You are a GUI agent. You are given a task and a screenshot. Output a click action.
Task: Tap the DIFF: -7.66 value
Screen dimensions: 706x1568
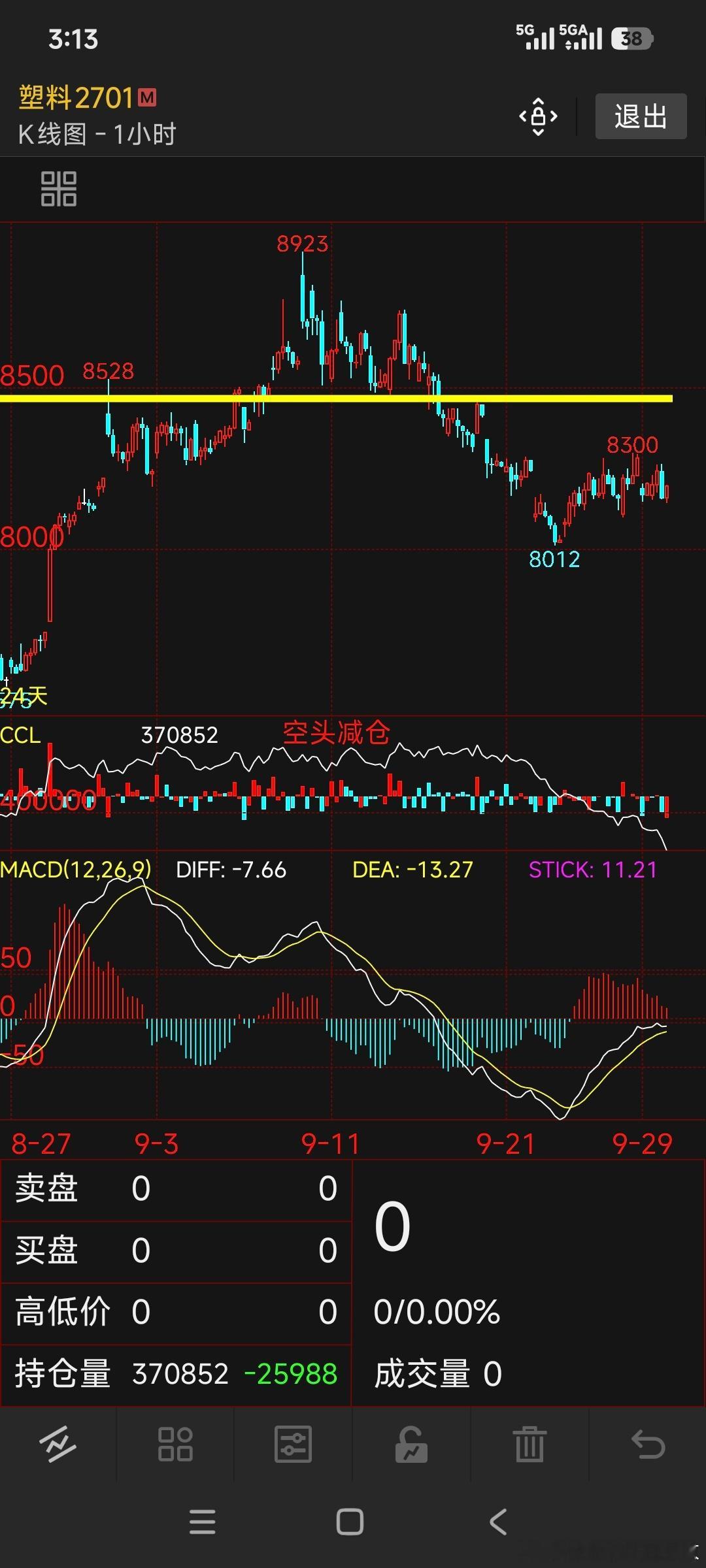tap(231, 870)
